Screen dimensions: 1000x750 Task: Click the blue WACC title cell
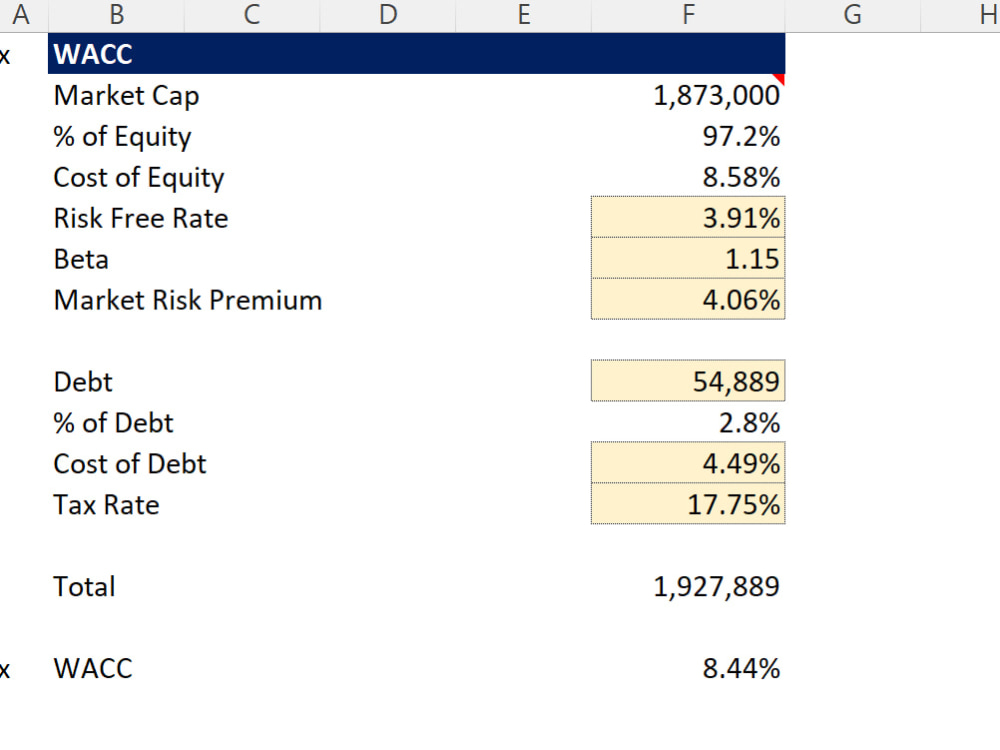416,54
